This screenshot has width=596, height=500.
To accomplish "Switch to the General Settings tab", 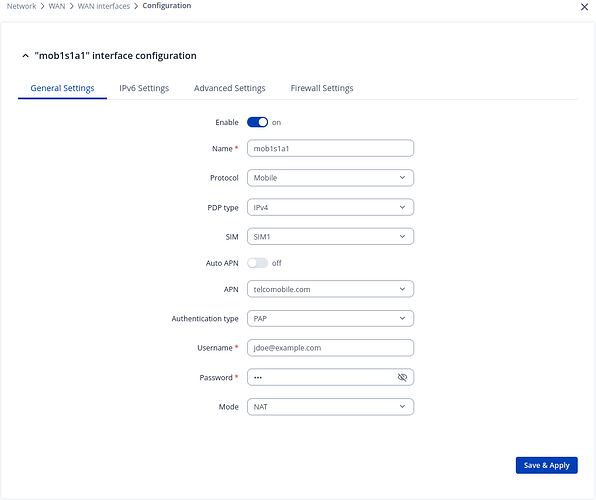I will [x=62, y=88].
